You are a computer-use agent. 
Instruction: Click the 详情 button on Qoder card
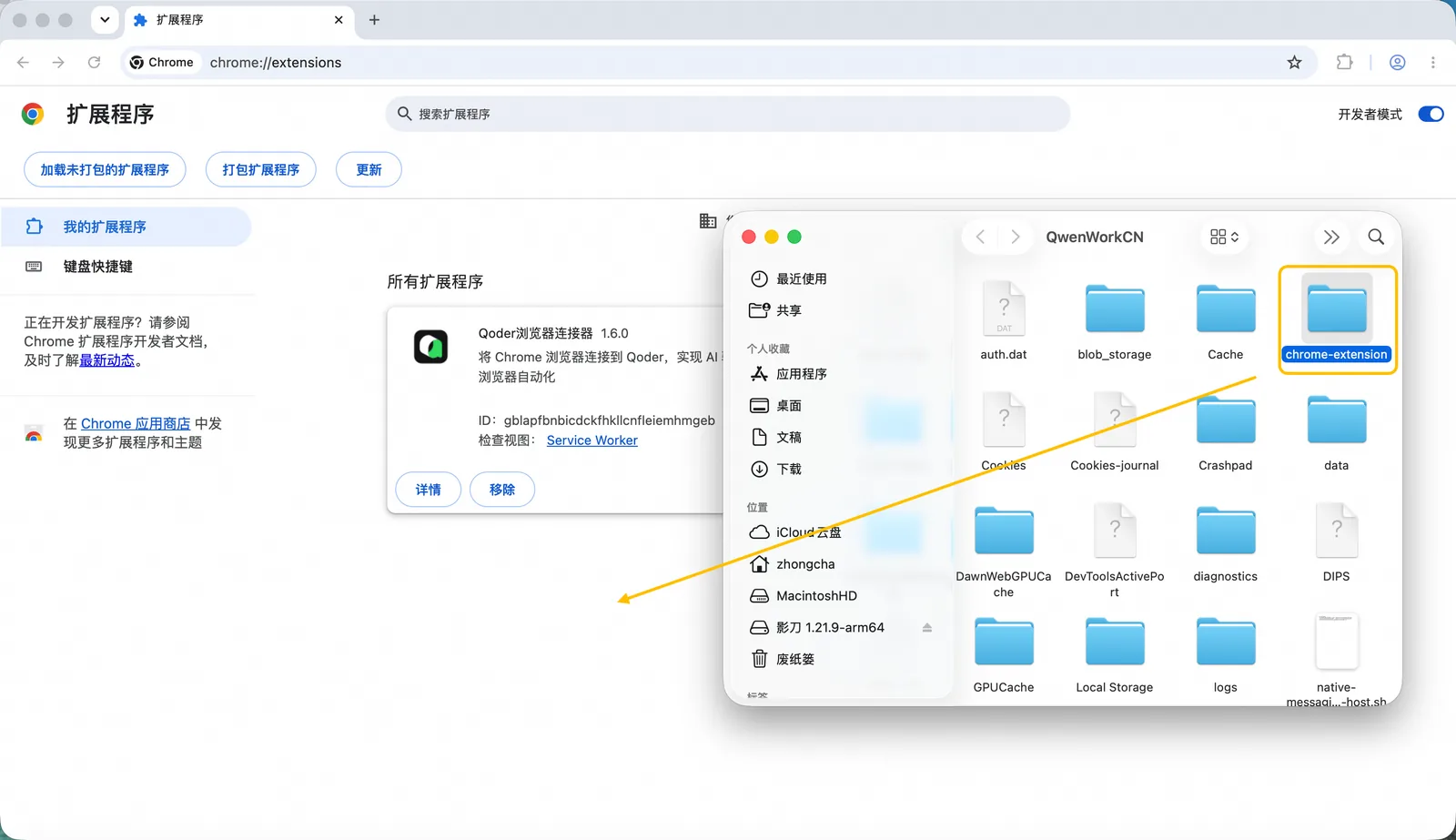point(428,490)
